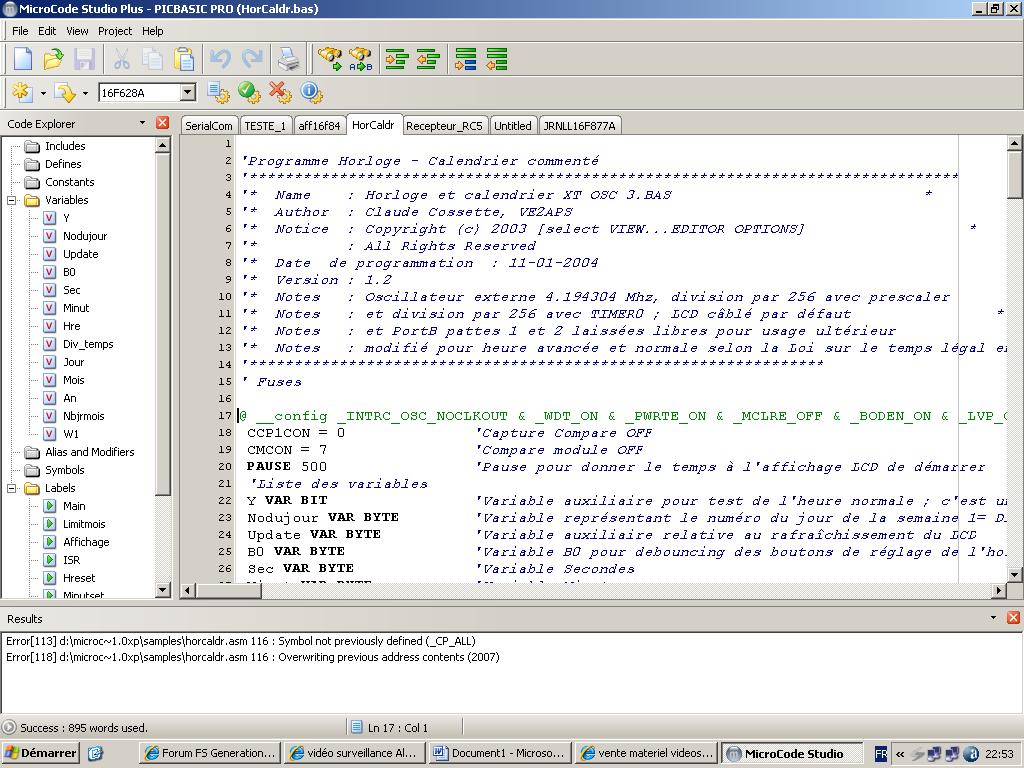
Task: Click the green checkmark compile icon
Action: [249, 93]
